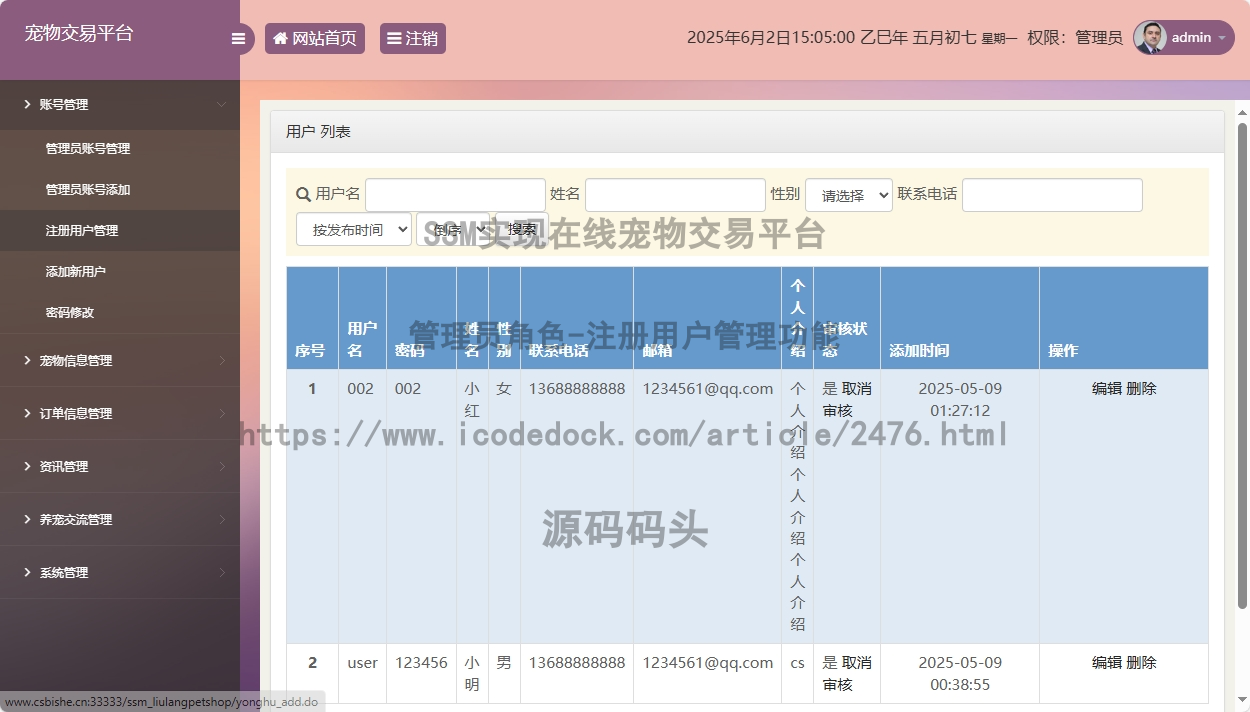This screenshot has height=712, width=1250.
Task: Open 管理员账号管理 menu item
Action: [120, 148]
